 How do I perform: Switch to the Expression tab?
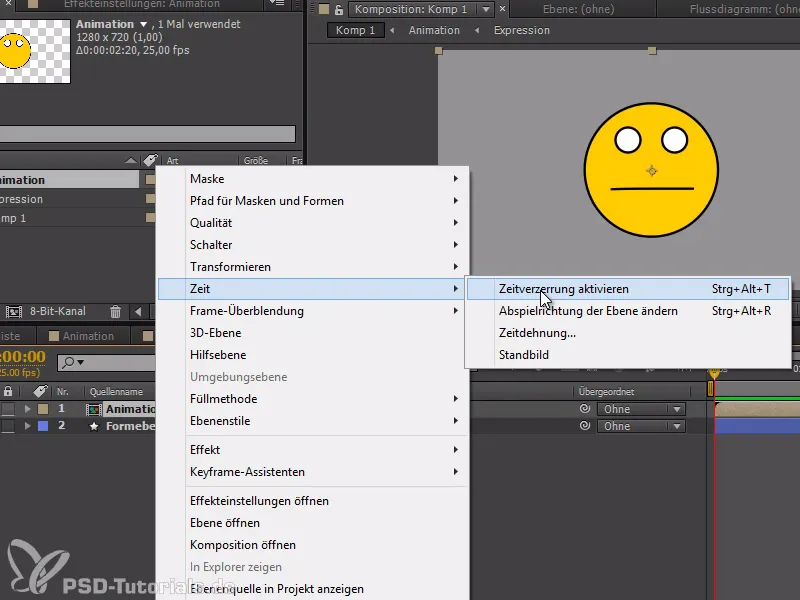(x=522, y=30)
